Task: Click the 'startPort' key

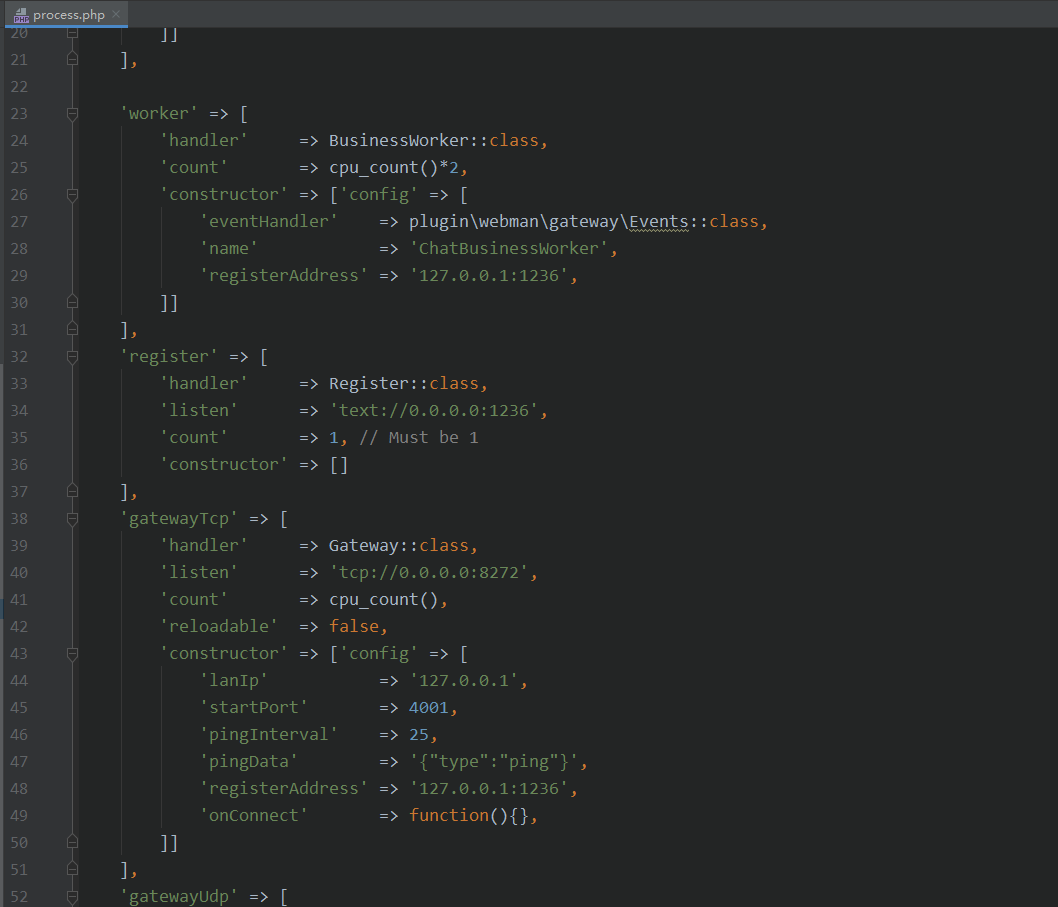Action: click(254, 707)
